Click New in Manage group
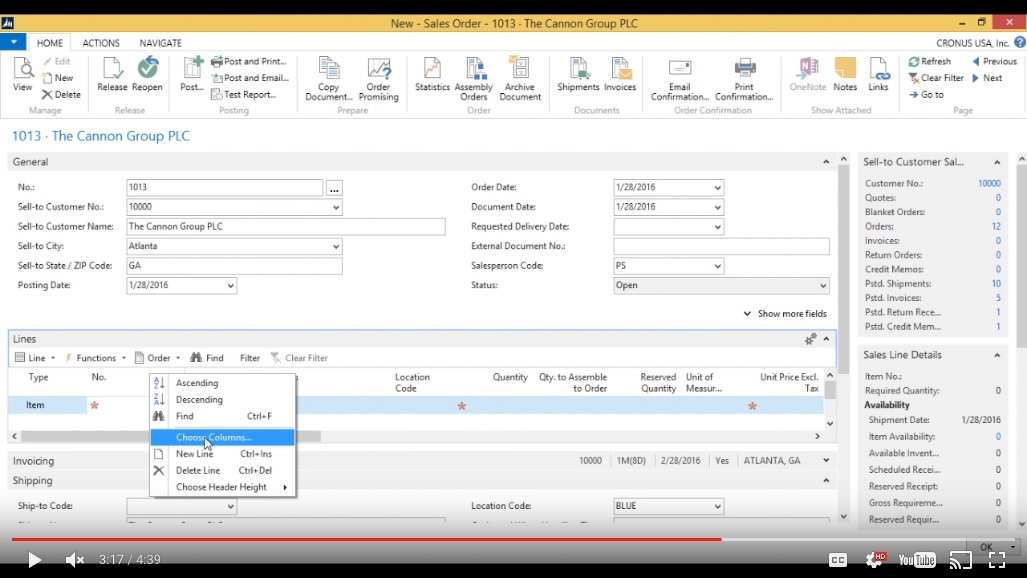 pyautogui.click(x=58, y=77)
